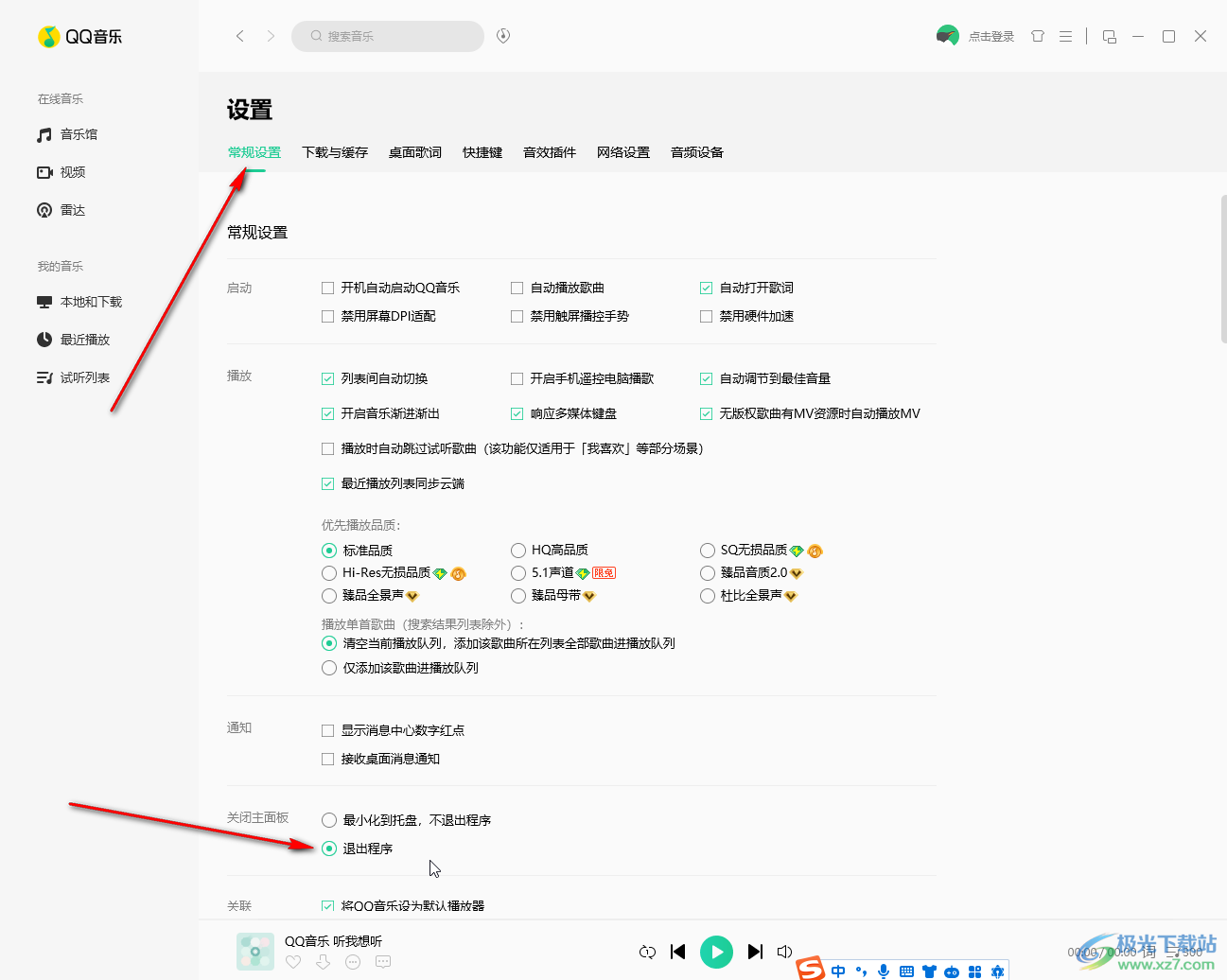This screenshot has height=980, width=1227.
Task: Open the skin shirt icon in title bar
Action: (1038, 36)
